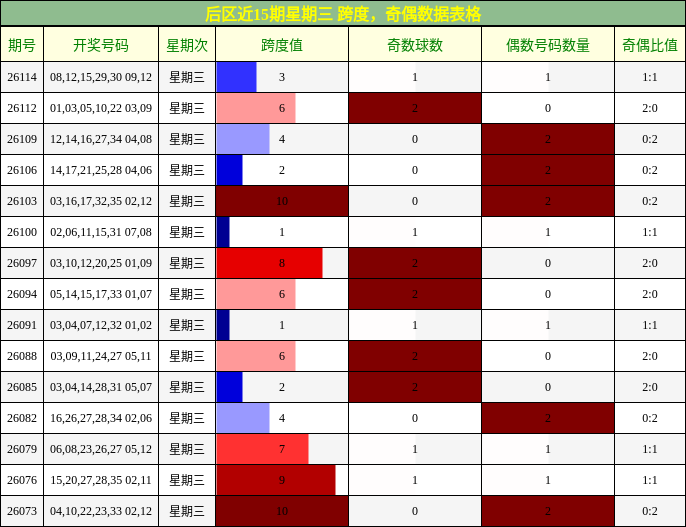Select issue number 26085
This screenshot has width=686, height=527.
point(22,387)
